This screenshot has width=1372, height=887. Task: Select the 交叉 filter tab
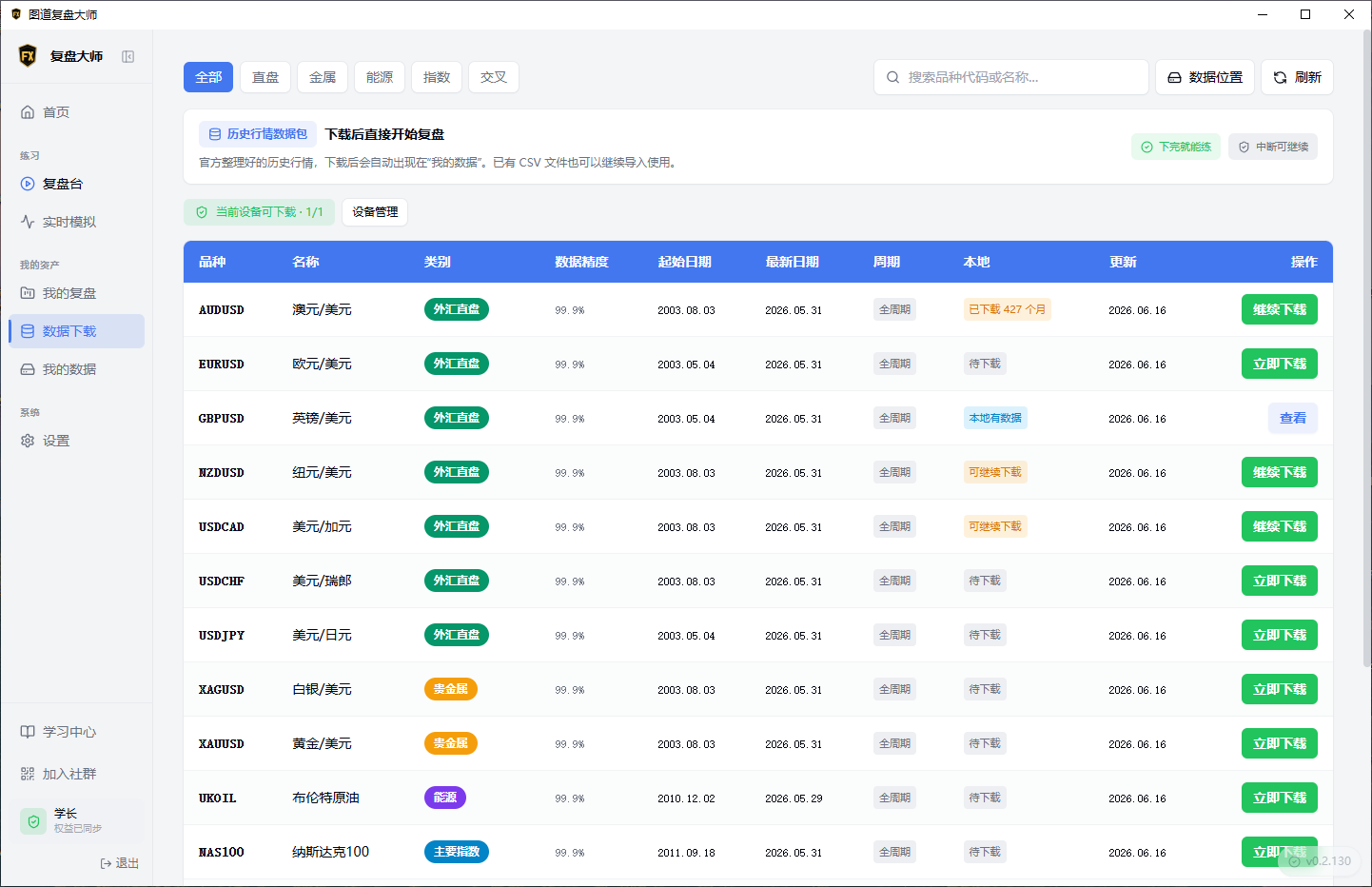click(494, 77)
